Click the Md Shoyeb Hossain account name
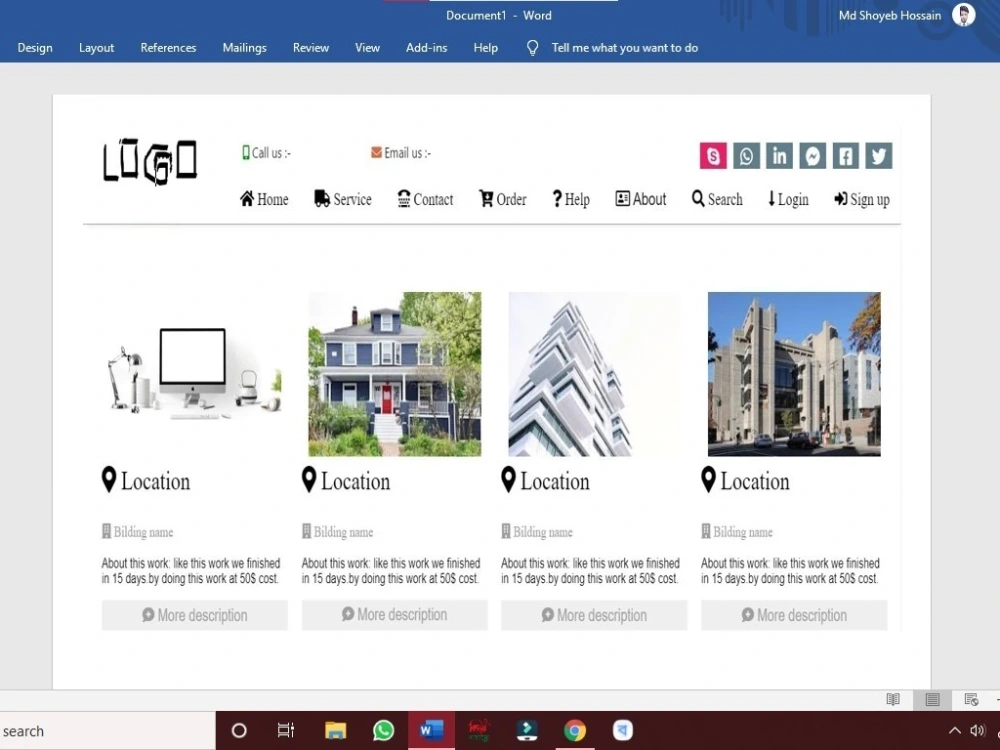The width and height of the screenshot is (1000, 750). (x=890, y=15)
